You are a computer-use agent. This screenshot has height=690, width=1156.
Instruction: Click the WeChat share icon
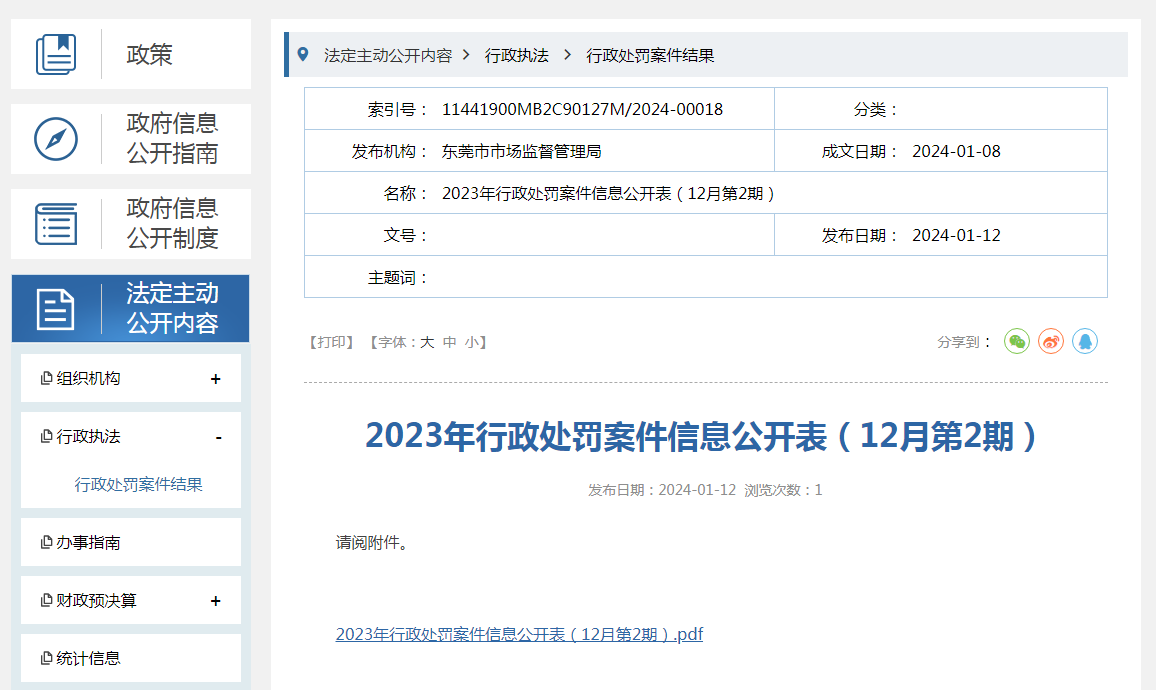(x=1017, y=342)
